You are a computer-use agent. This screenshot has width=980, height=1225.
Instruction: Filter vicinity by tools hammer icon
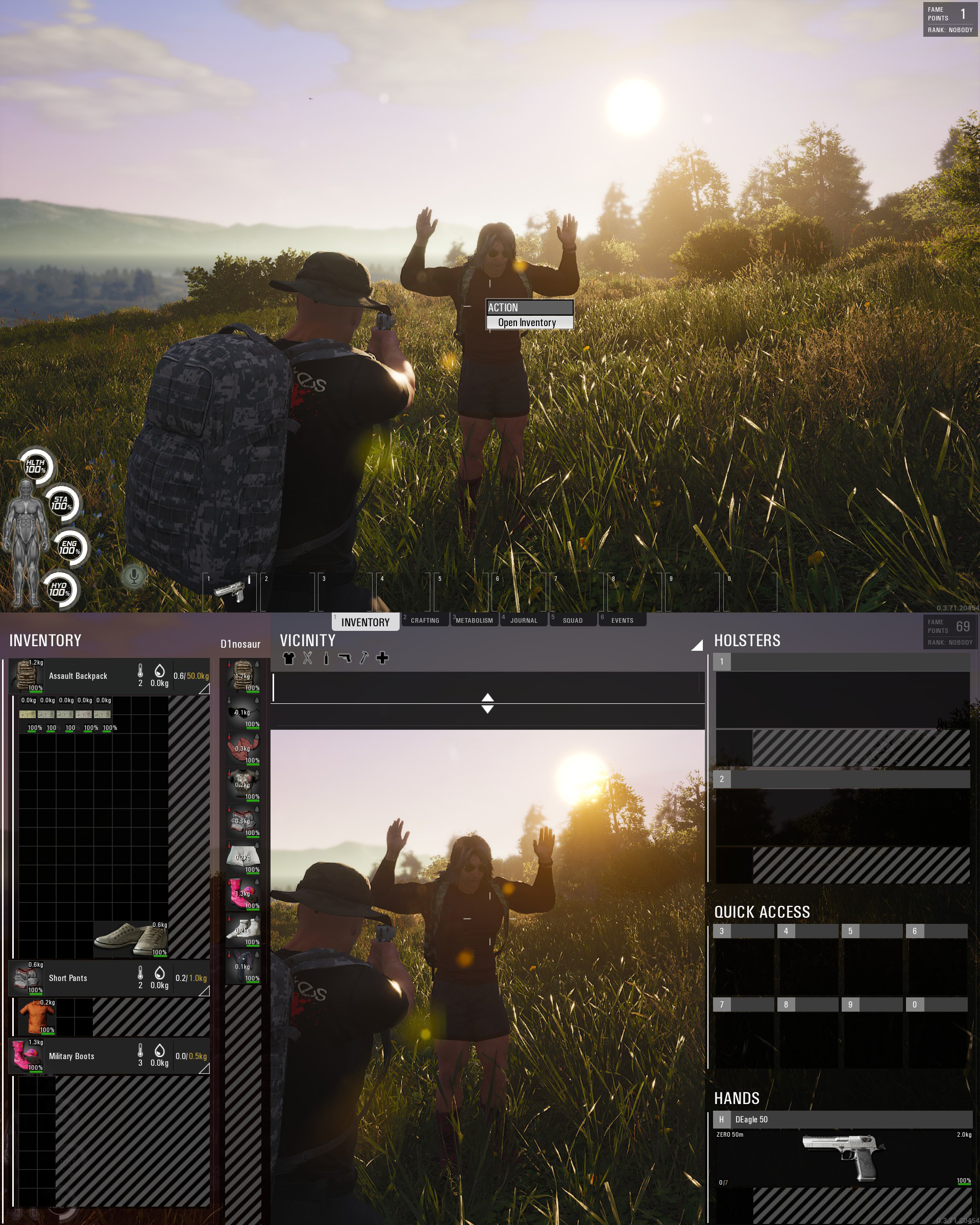(363, 658)
